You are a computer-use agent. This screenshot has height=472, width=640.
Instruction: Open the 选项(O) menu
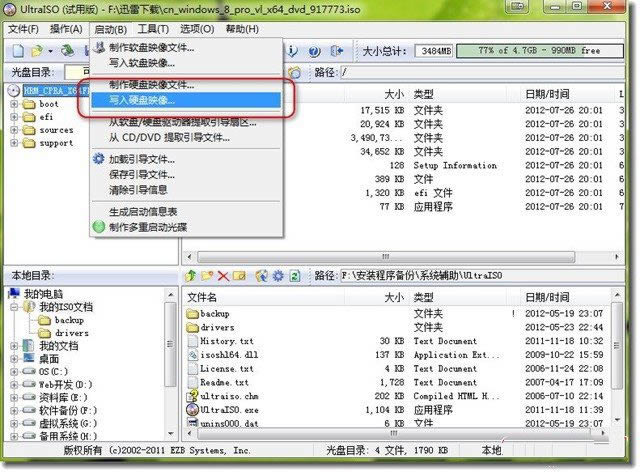pos(197,29)
